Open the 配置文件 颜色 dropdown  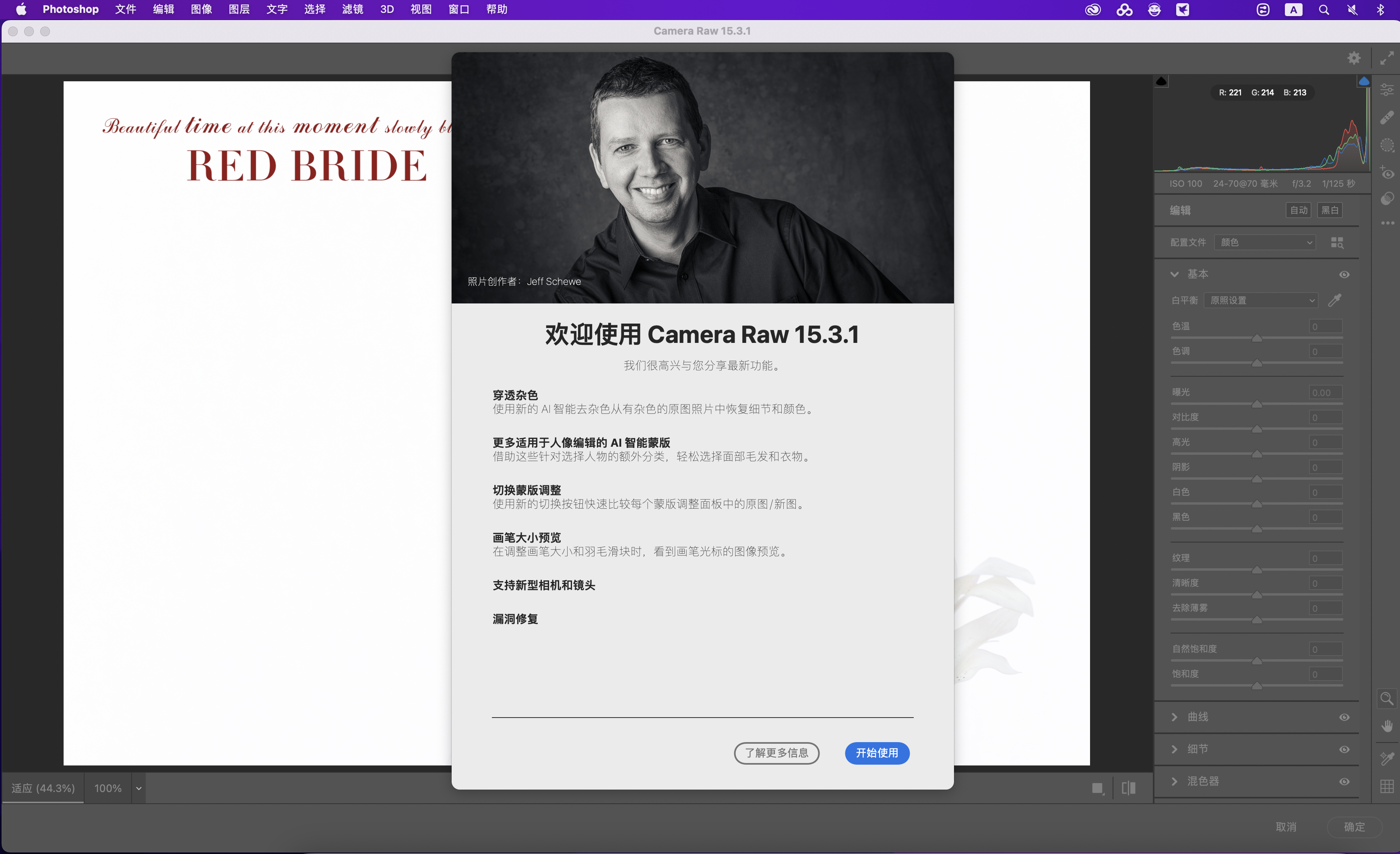pyautogui.click(x=1266, y=243)
